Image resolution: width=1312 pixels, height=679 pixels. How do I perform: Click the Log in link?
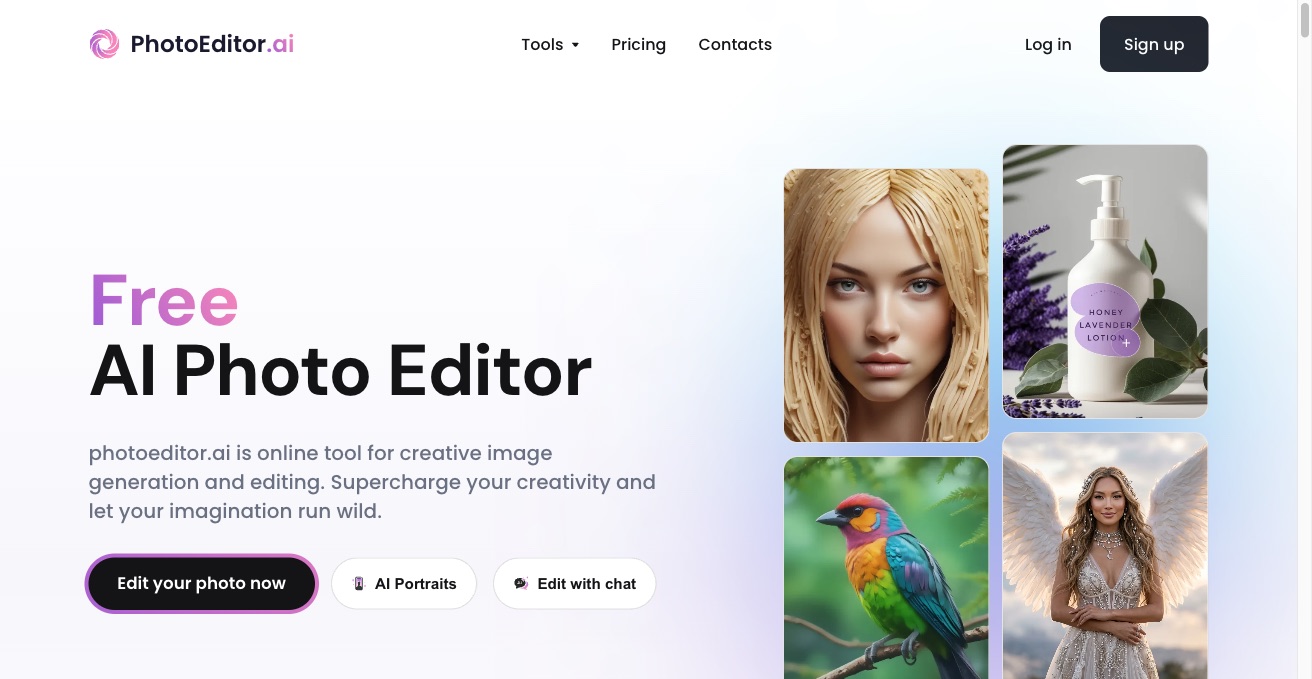coord(1048,44)
